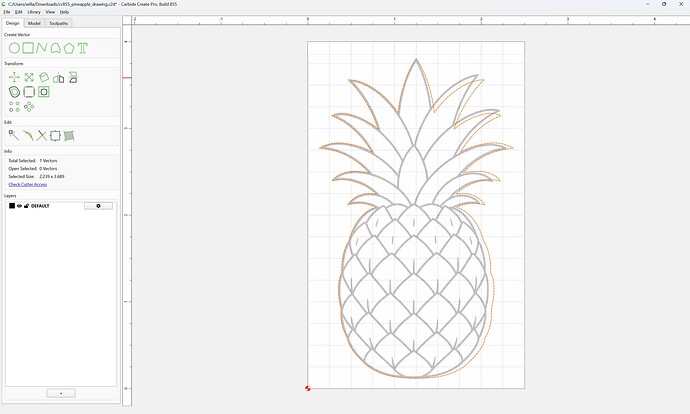Click the gray shaded warp edit icon
Screen dimensions: 690x414
[69, 136]
